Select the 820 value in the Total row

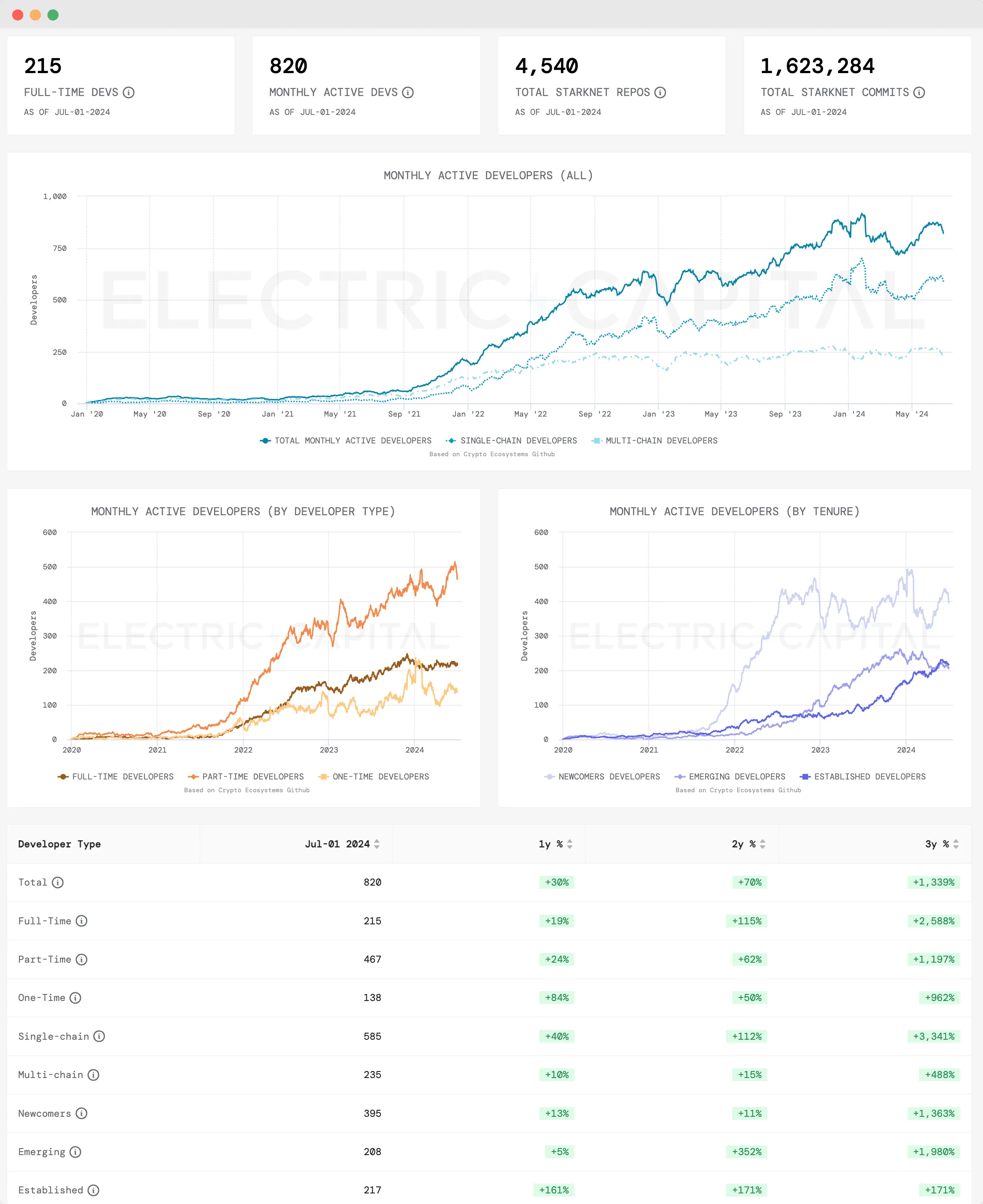click(372, 882)
